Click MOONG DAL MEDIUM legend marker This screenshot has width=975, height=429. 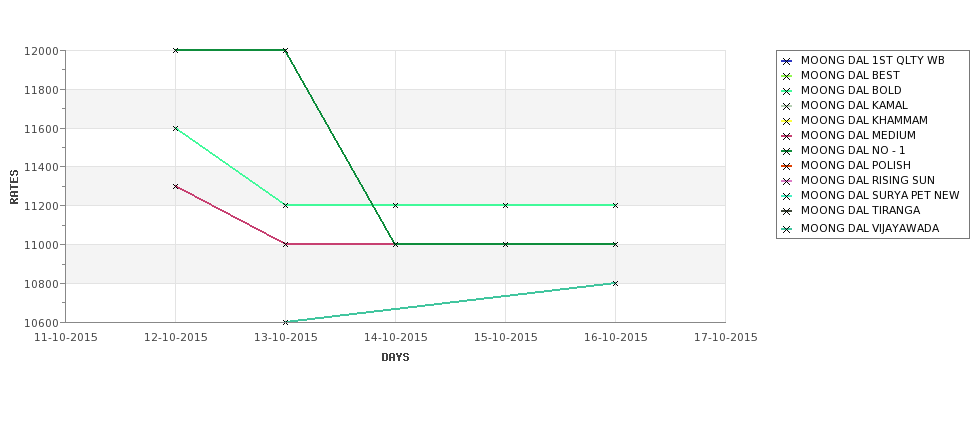click(x=787, y=136)
